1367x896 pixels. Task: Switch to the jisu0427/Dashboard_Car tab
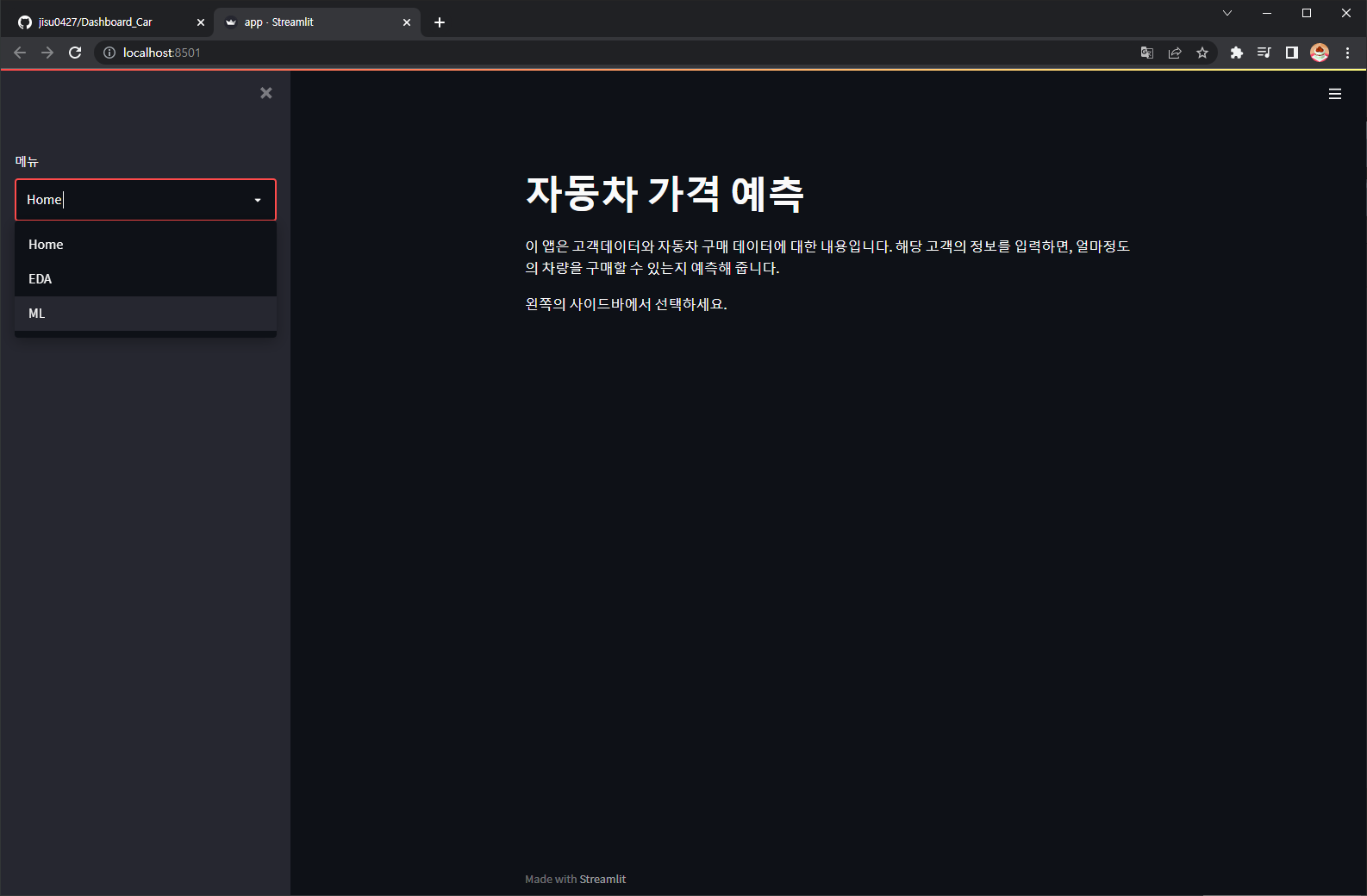click(107, 22)
